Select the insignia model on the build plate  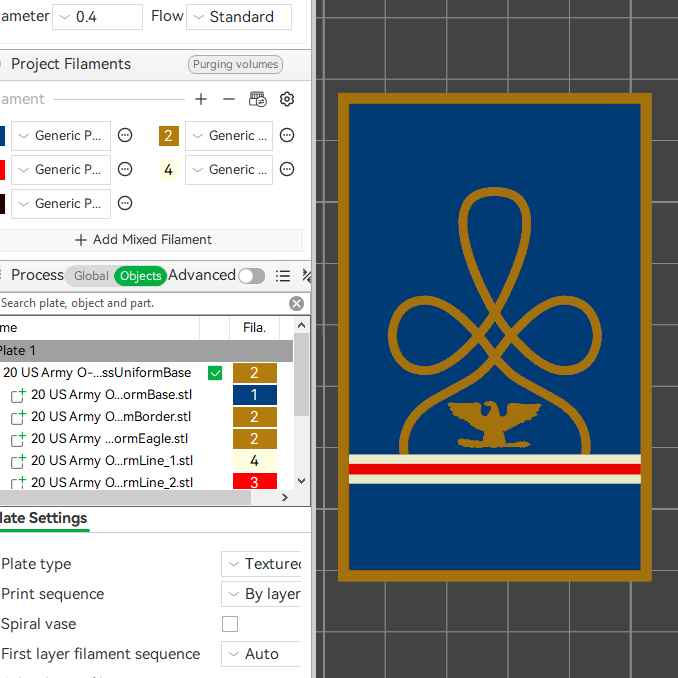click(495, 337)
